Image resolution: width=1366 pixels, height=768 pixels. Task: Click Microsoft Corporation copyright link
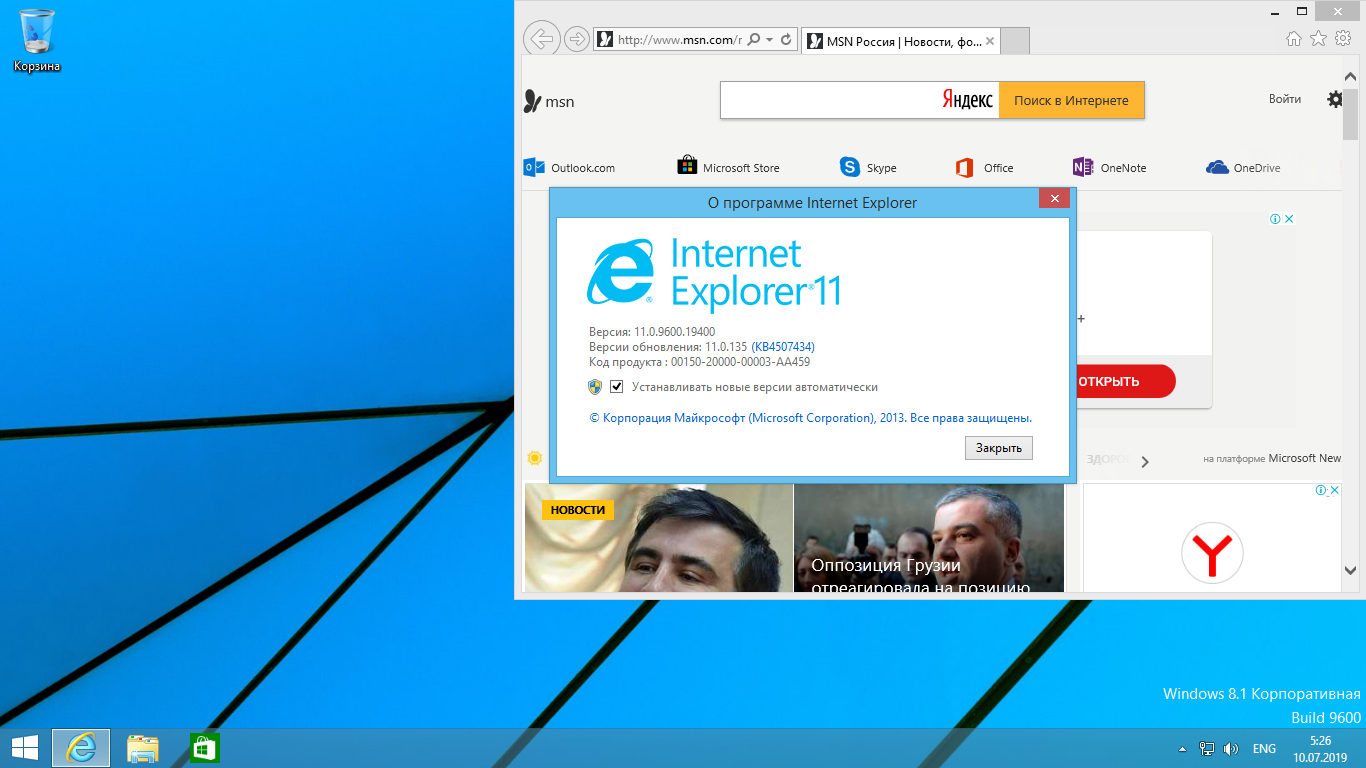811,418
